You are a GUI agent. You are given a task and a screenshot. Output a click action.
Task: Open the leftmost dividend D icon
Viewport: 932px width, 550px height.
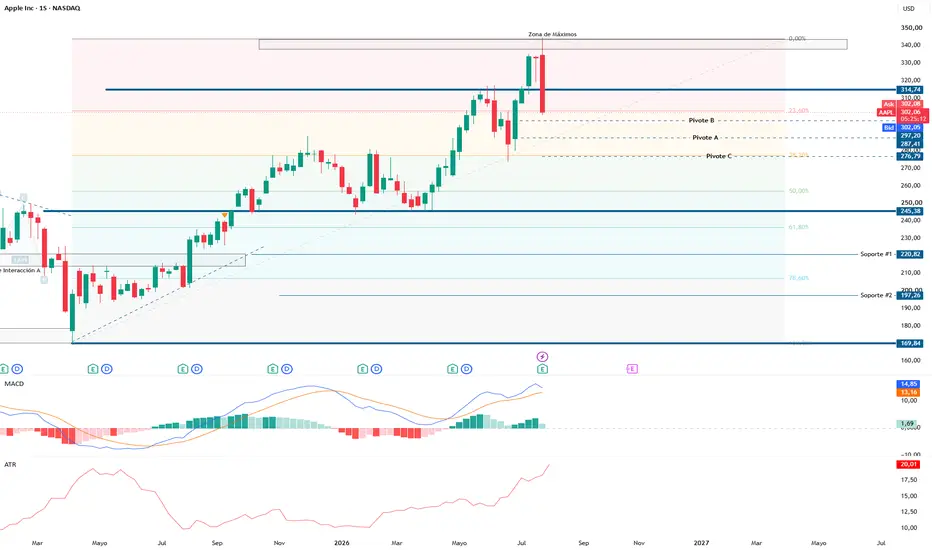click(x=17, y=369)
